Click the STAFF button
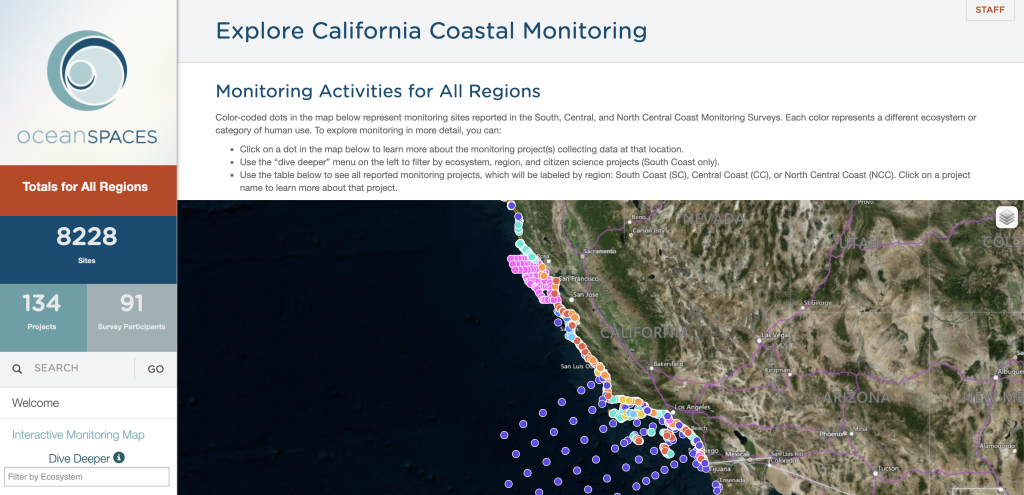Image resolution: width=1024 pixels, height=495 pixels. pos(989,9)
